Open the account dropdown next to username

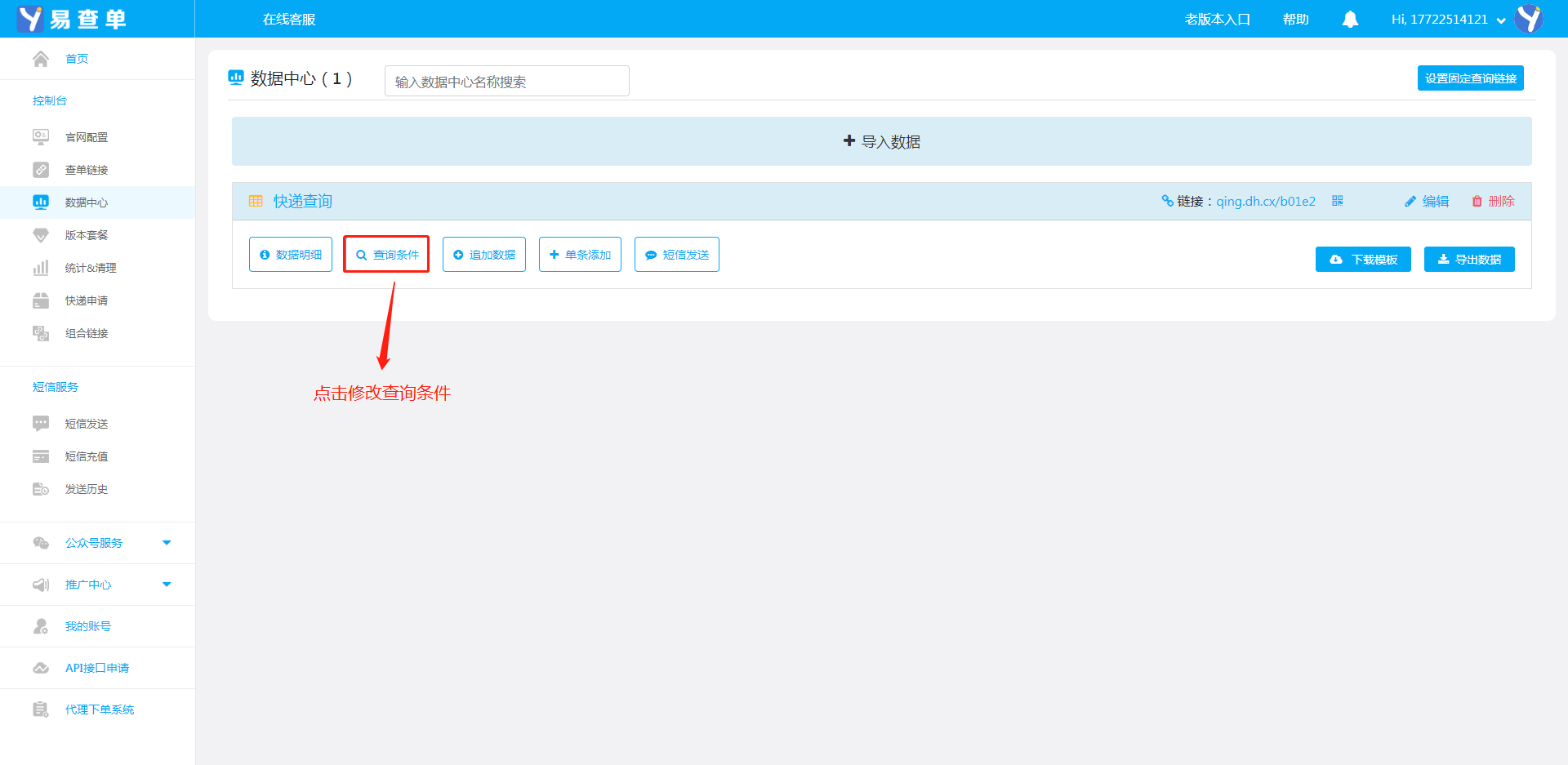tap(1501, 20)
